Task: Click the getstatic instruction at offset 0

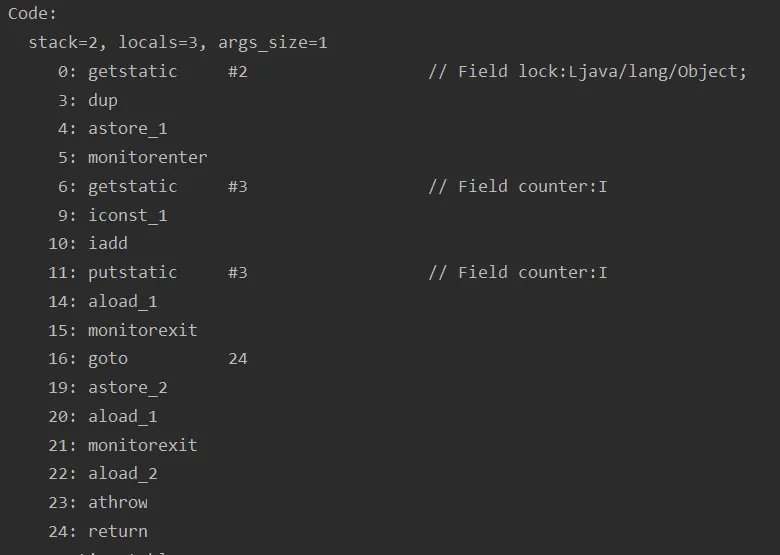Action: coord(132,72)
